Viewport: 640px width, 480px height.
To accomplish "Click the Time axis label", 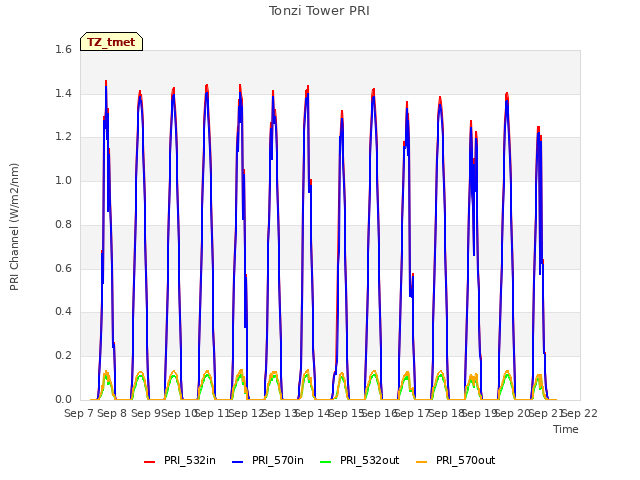I will coord(566,429).
